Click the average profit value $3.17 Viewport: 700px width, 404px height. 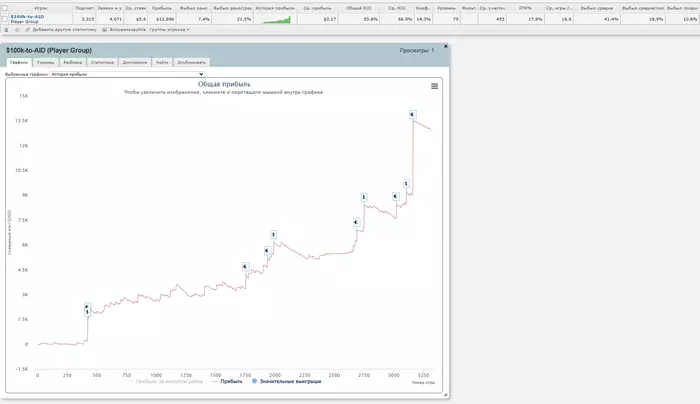330,19
